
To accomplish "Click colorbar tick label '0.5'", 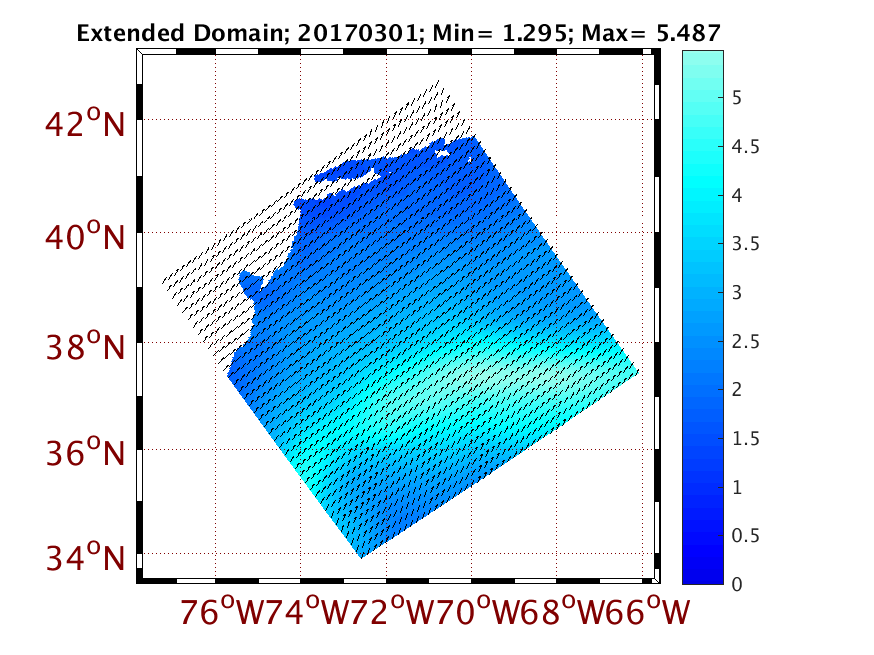I will 745,536.
